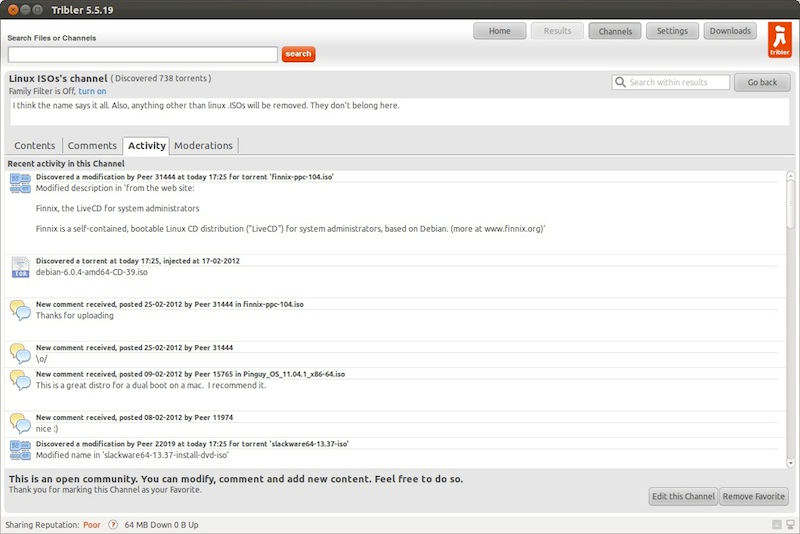The width and height of the screenshot is (800, 534).
Task: Click 'Finnix, the LiveCD for system administrators' line
Action: [117, 209]
